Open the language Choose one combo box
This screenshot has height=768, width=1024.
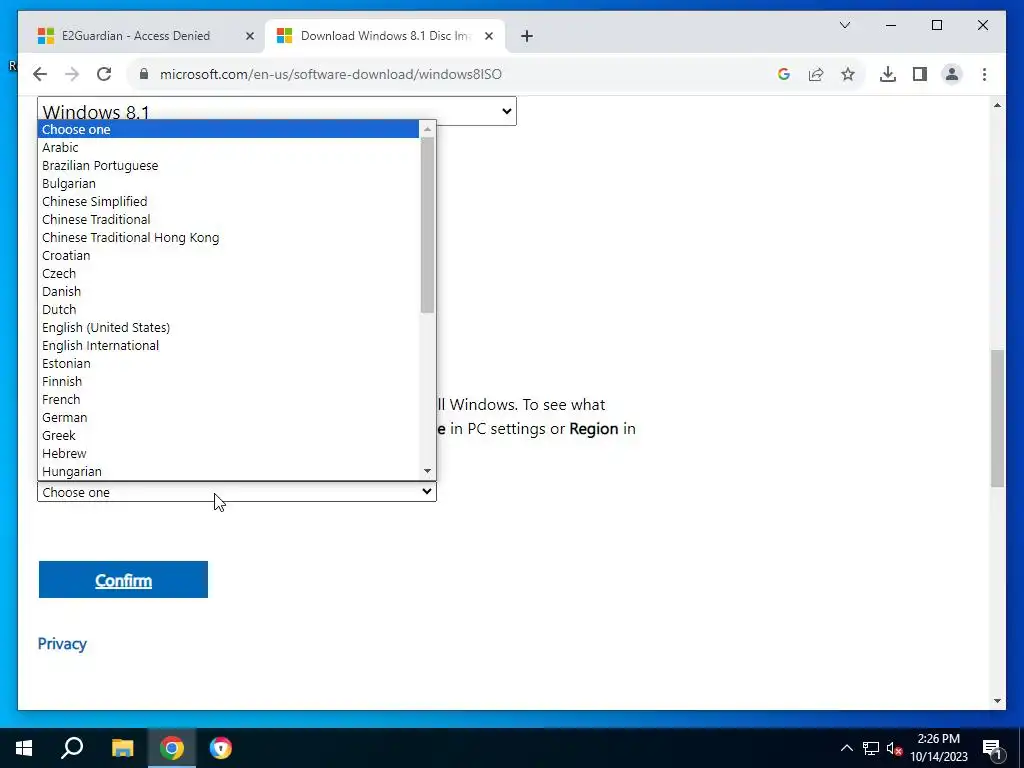237,492
